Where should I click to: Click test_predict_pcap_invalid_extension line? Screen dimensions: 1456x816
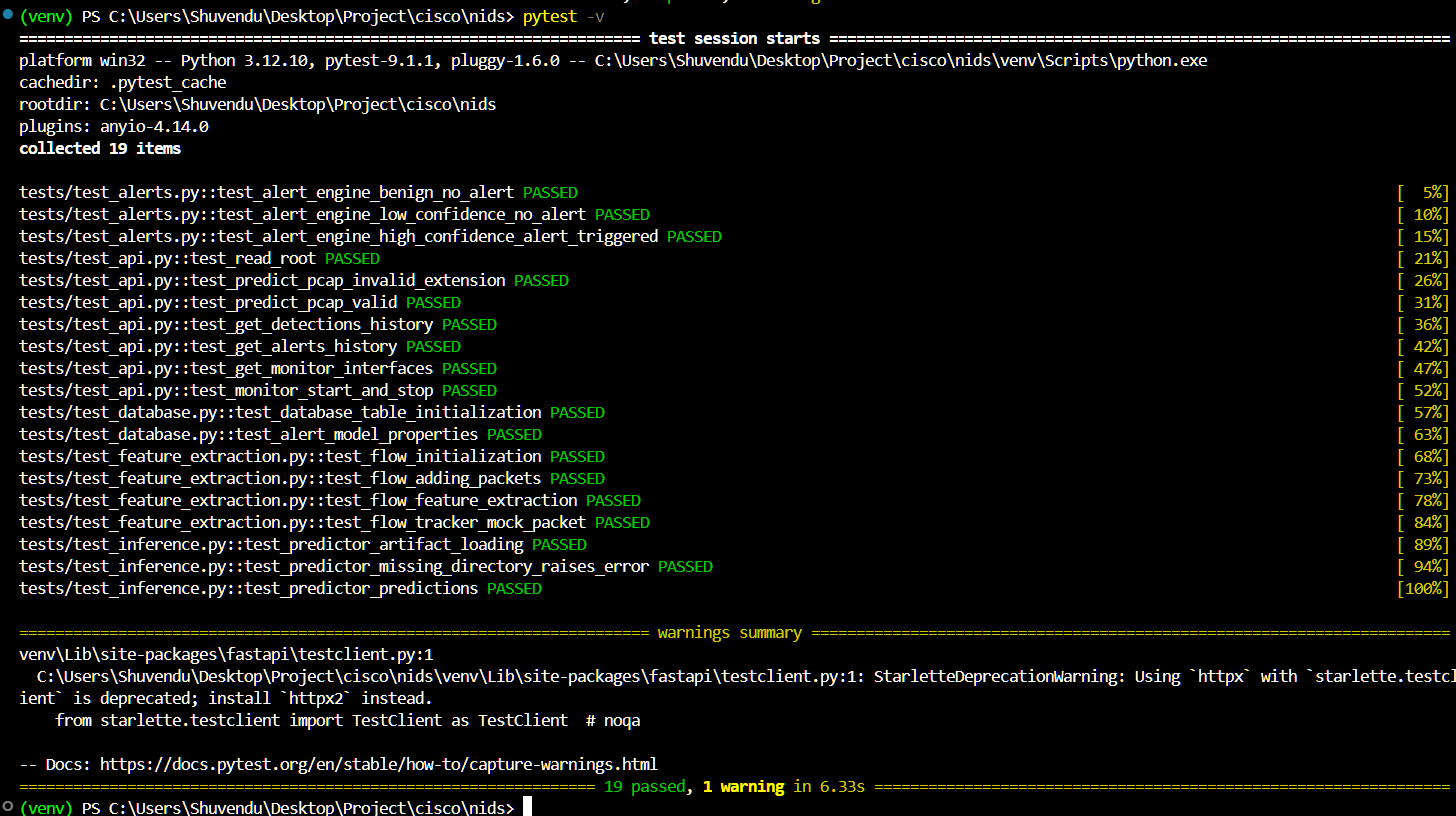click(x=294, y=281)
